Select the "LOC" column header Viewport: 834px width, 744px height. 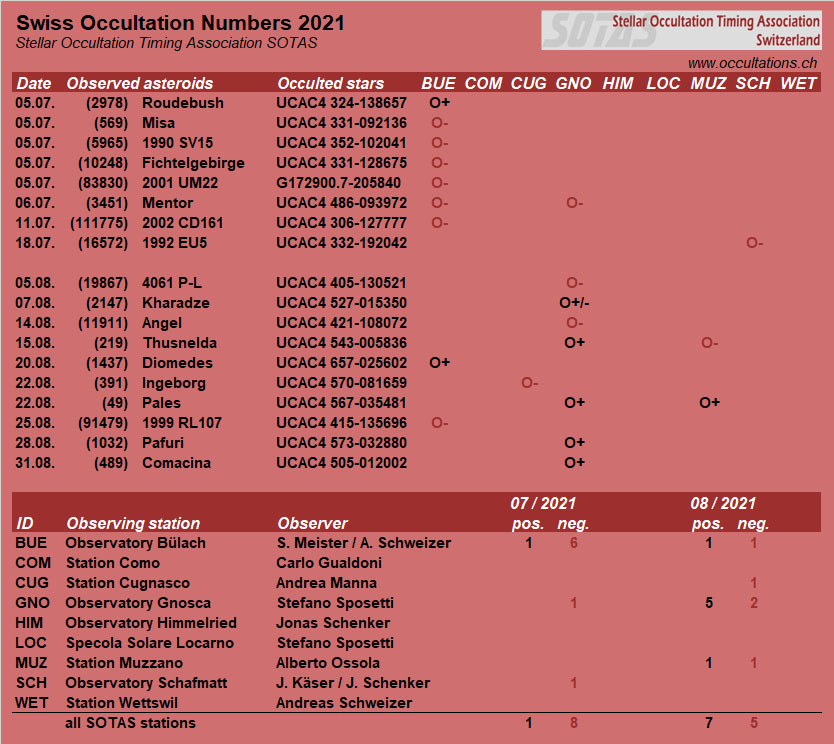pos(663,83)
